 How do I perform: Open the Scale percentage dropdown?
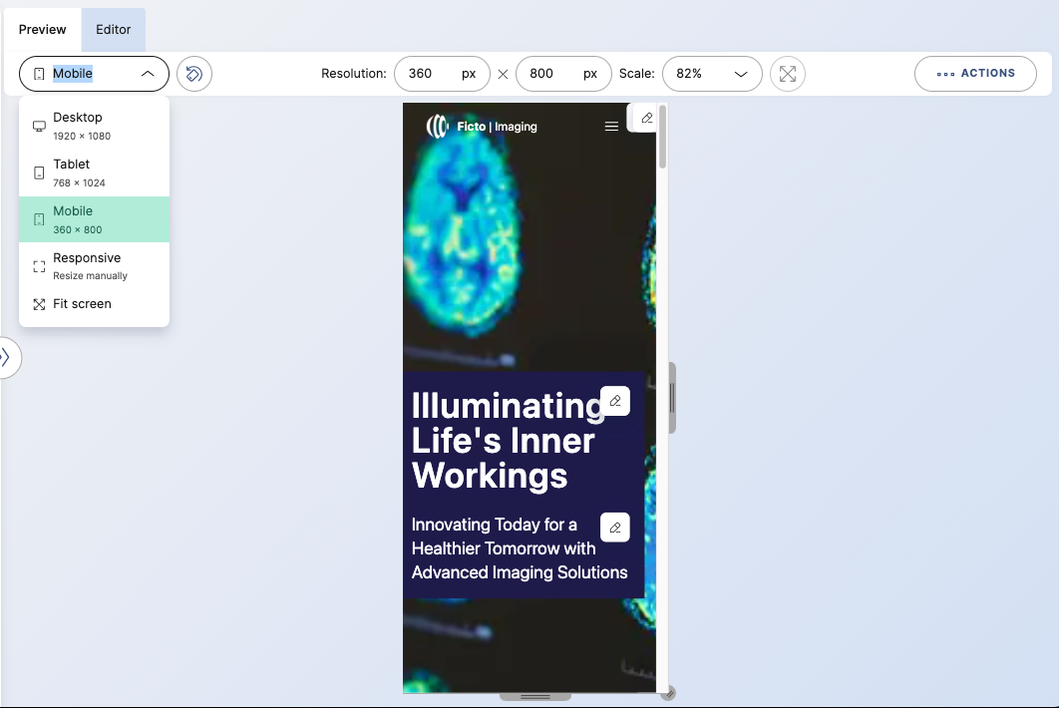(712, 73)
